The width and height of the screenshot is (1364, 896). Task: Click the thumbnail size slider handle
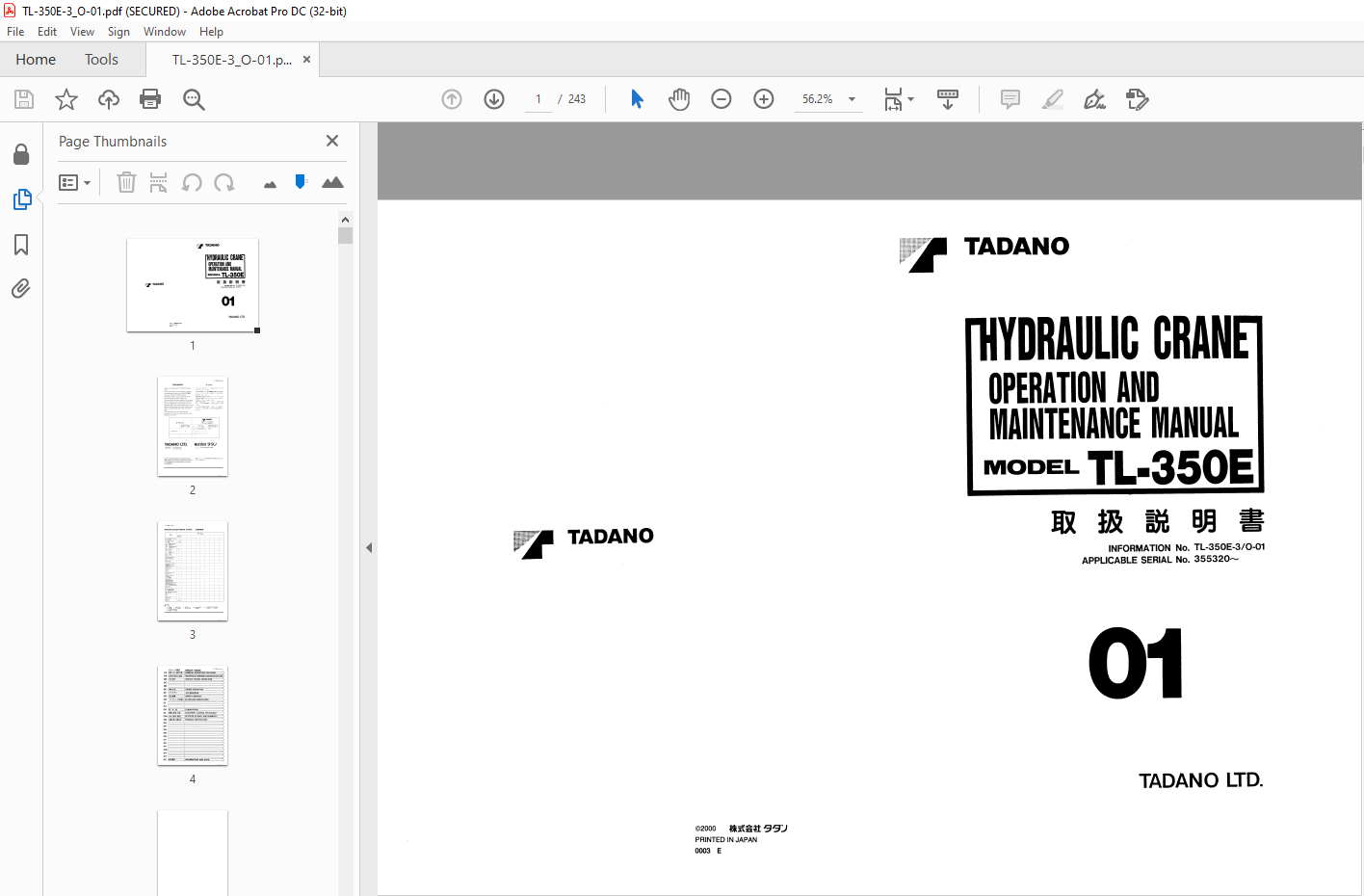[301, 181]
